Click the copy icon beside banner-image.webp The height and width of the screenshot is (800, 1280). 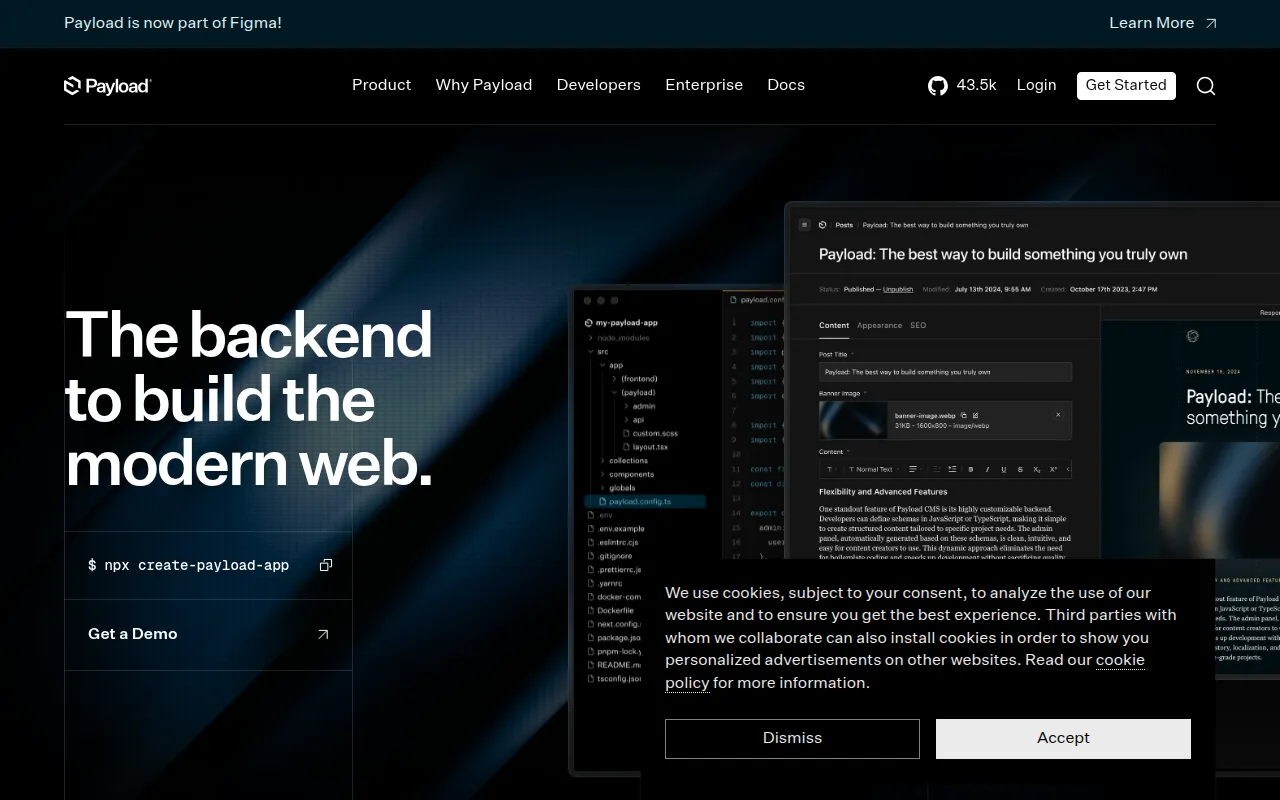click(x=963, y=415)
